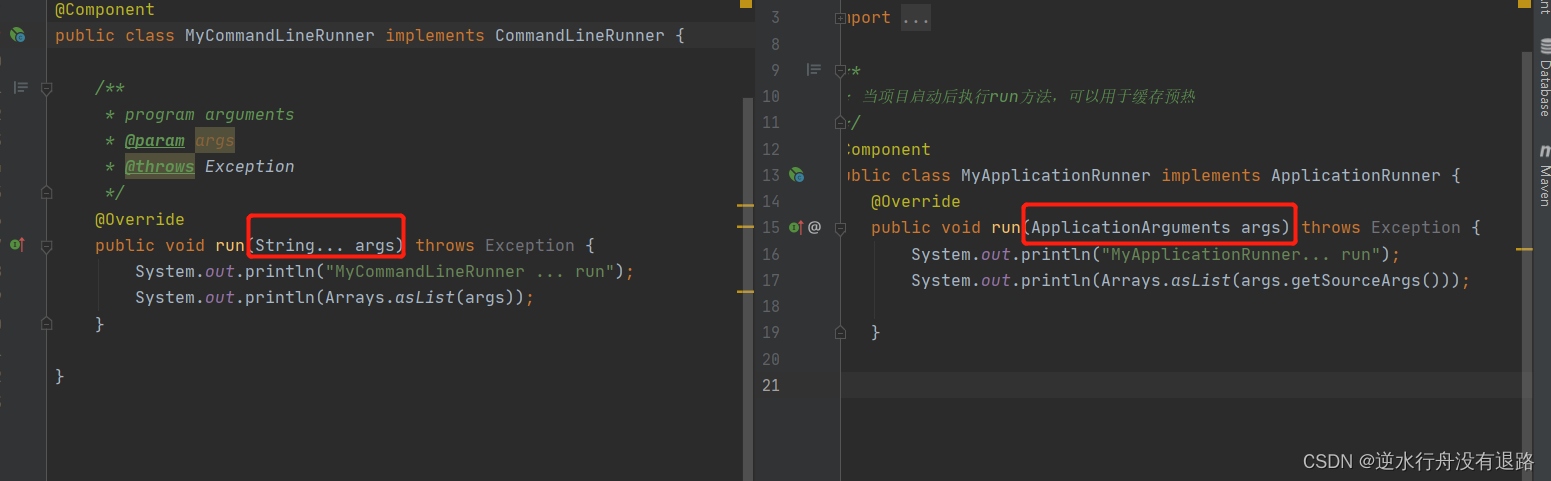Click the @ annotation gutter icon on line 15
Screen dimensions: 1551x481
[x=815, y=227]
